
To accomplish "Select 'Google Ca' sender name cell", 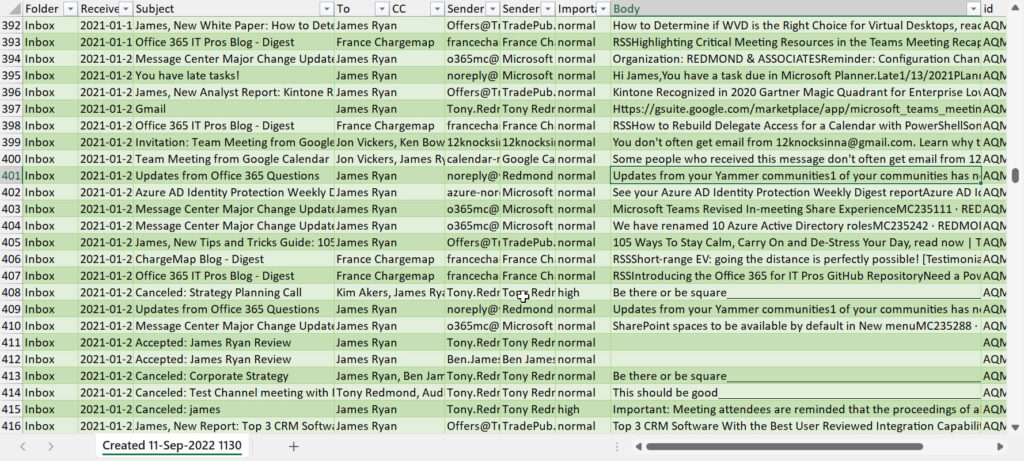I will [x=528, y=159].
